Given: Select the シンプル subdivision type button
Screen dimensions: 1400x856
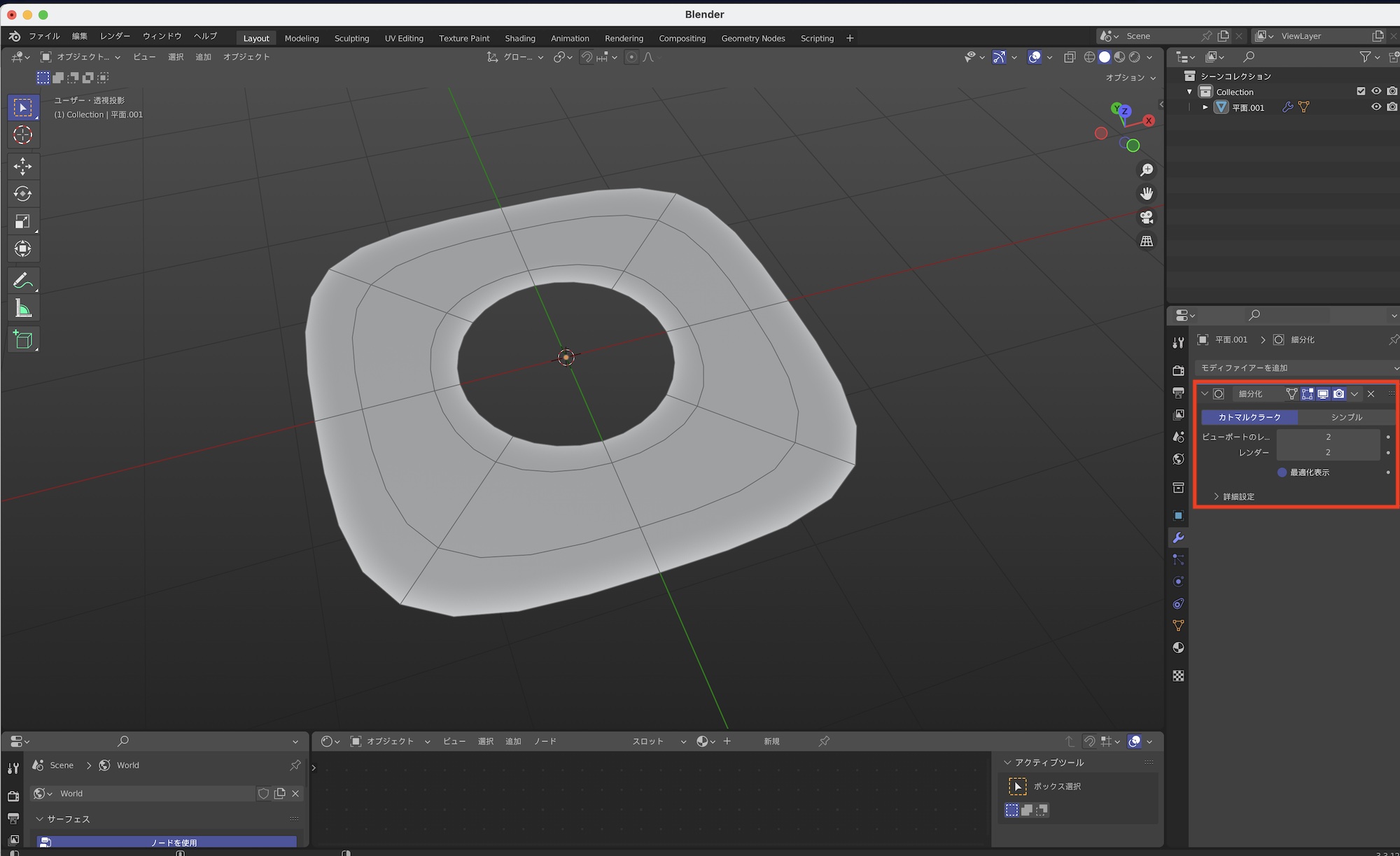Looking at the screenshot, I should (1346, 417).
